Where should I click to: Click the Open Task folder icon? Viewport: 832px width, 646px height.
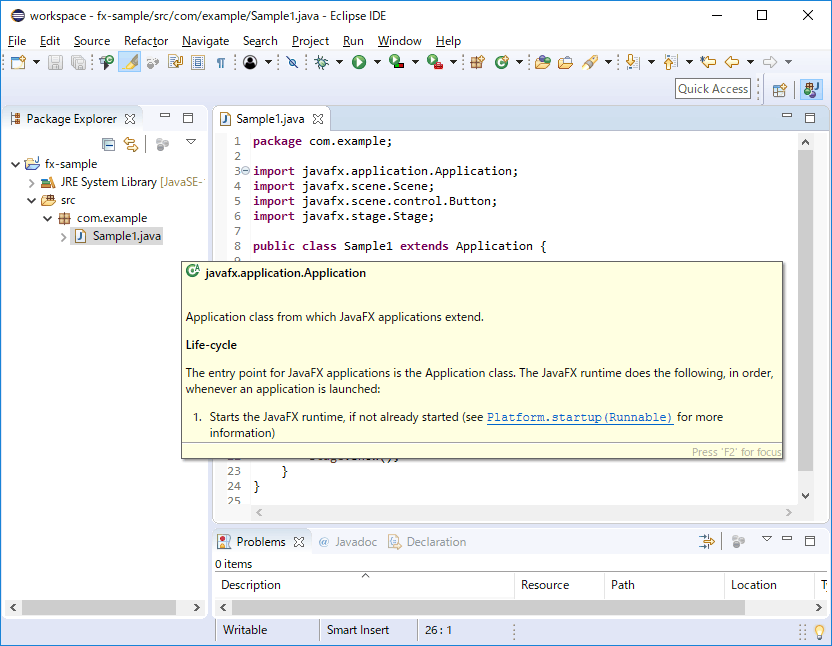point(566,62)
